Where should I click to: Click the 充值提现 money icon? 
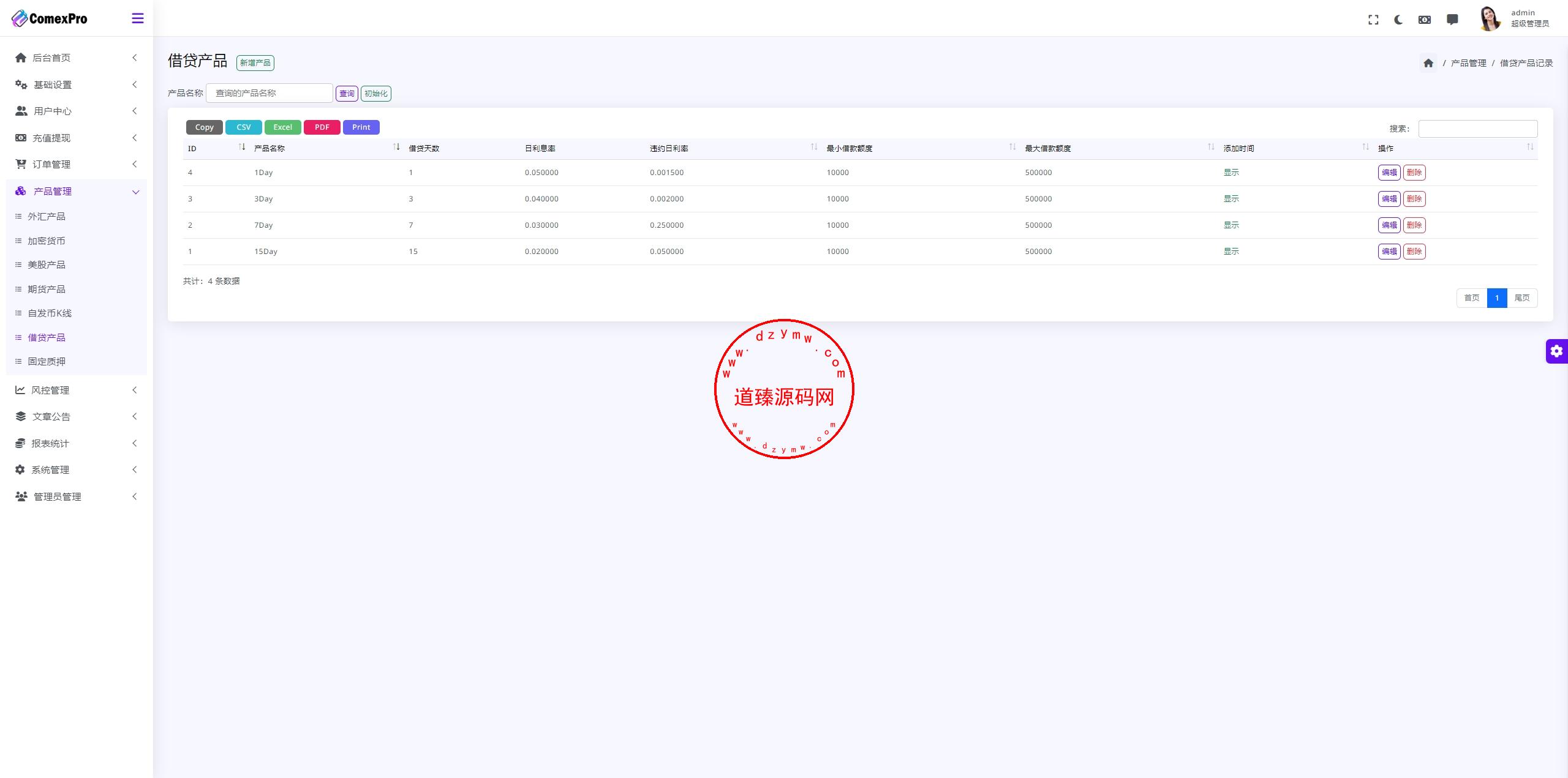(21, 138)
